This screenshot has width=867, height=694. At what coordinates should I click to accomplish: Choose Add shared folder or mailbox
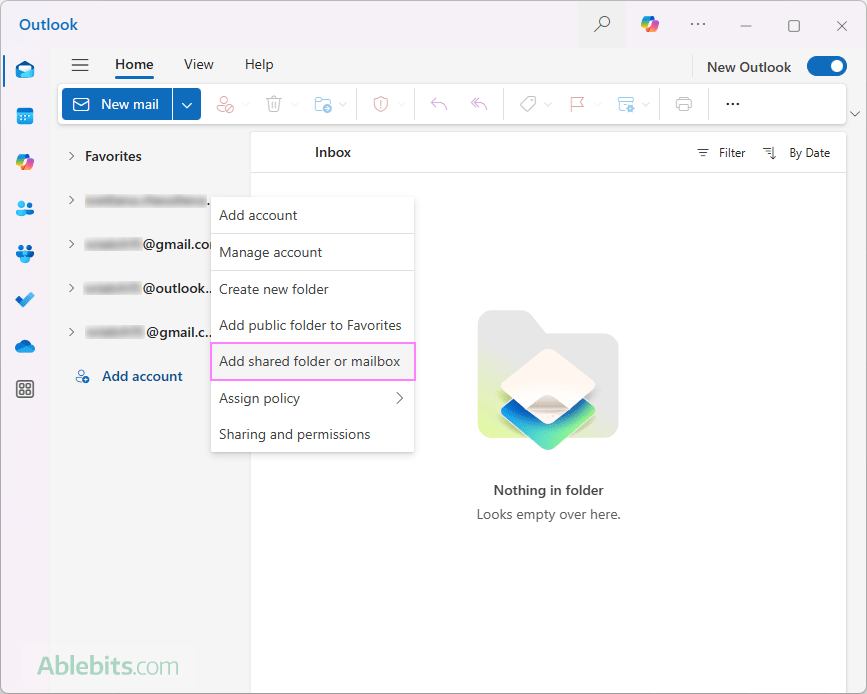pyautogui.click(x=312, y=361)
